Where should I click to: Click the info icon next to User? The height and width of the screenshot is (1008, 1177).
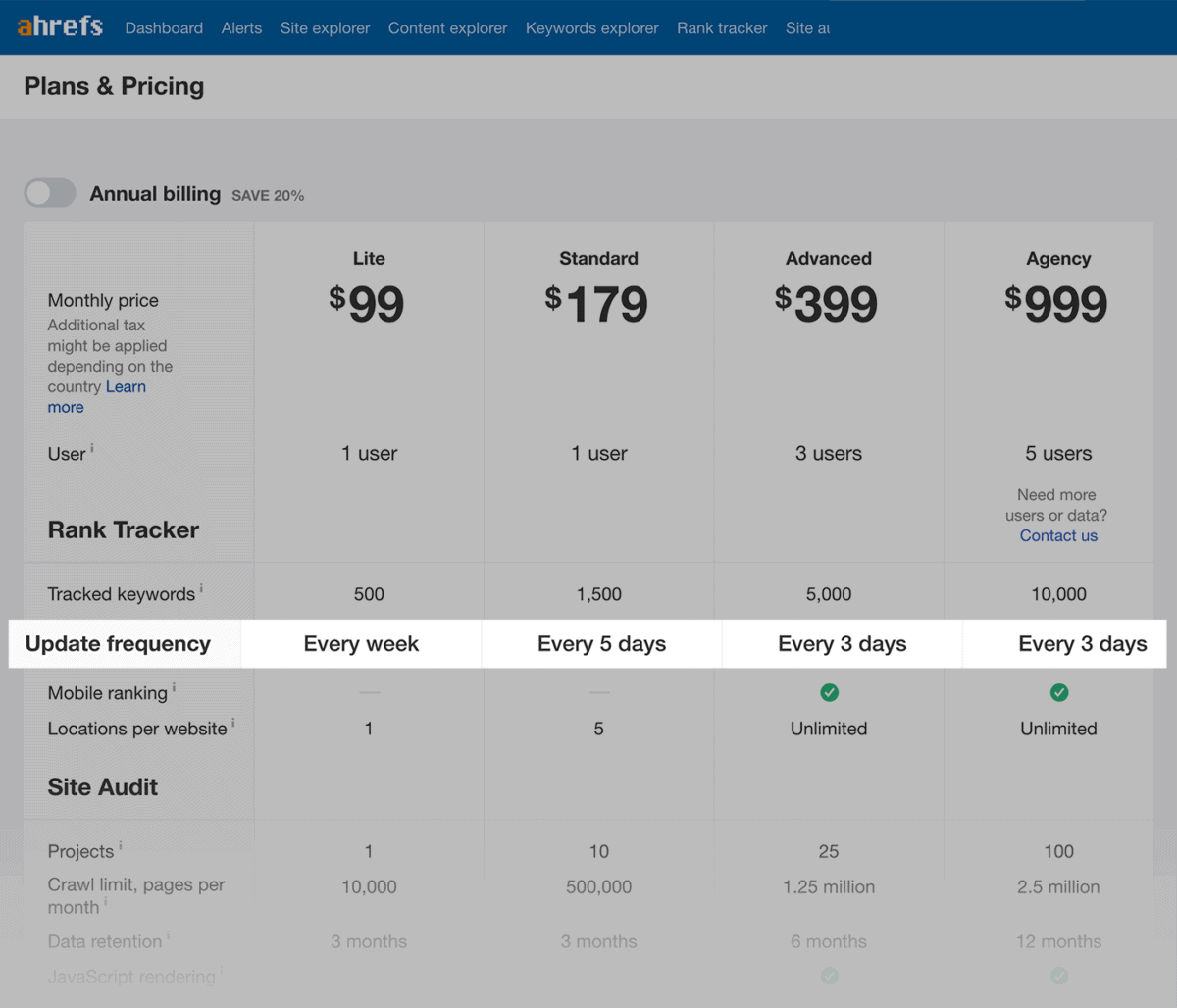click(92, 448)
